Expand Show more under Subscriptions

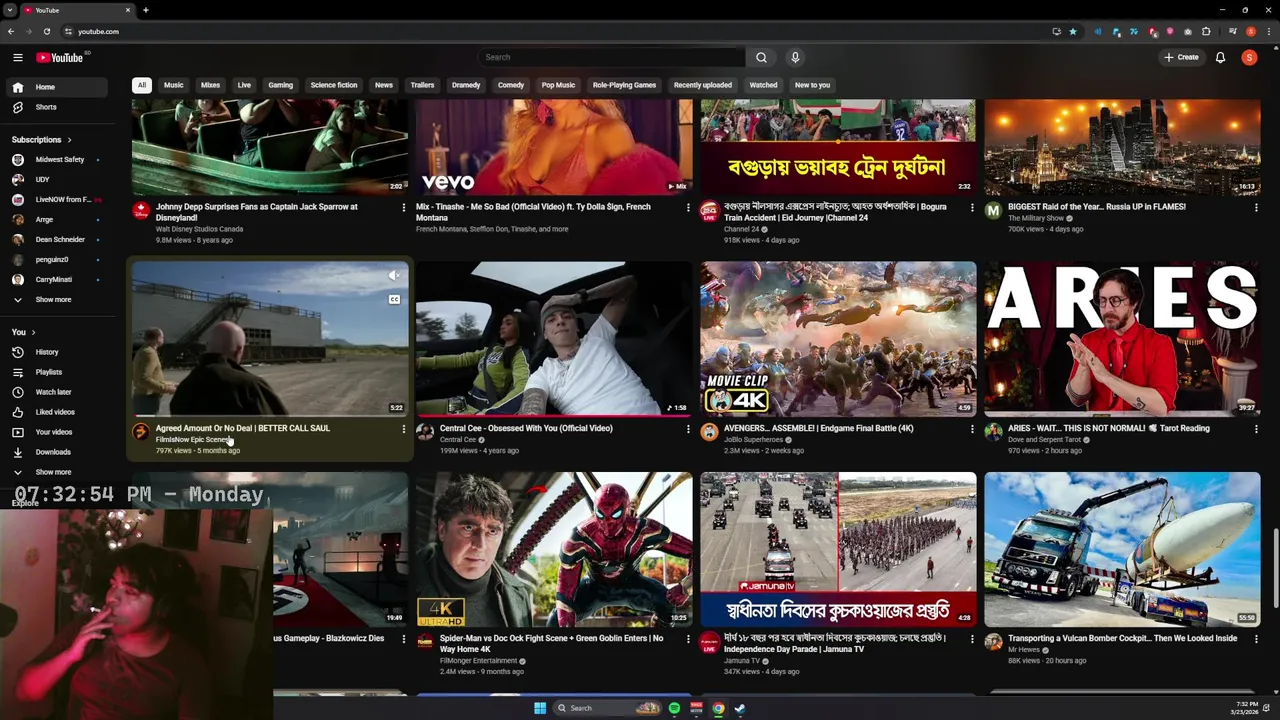tap(58, 300)
